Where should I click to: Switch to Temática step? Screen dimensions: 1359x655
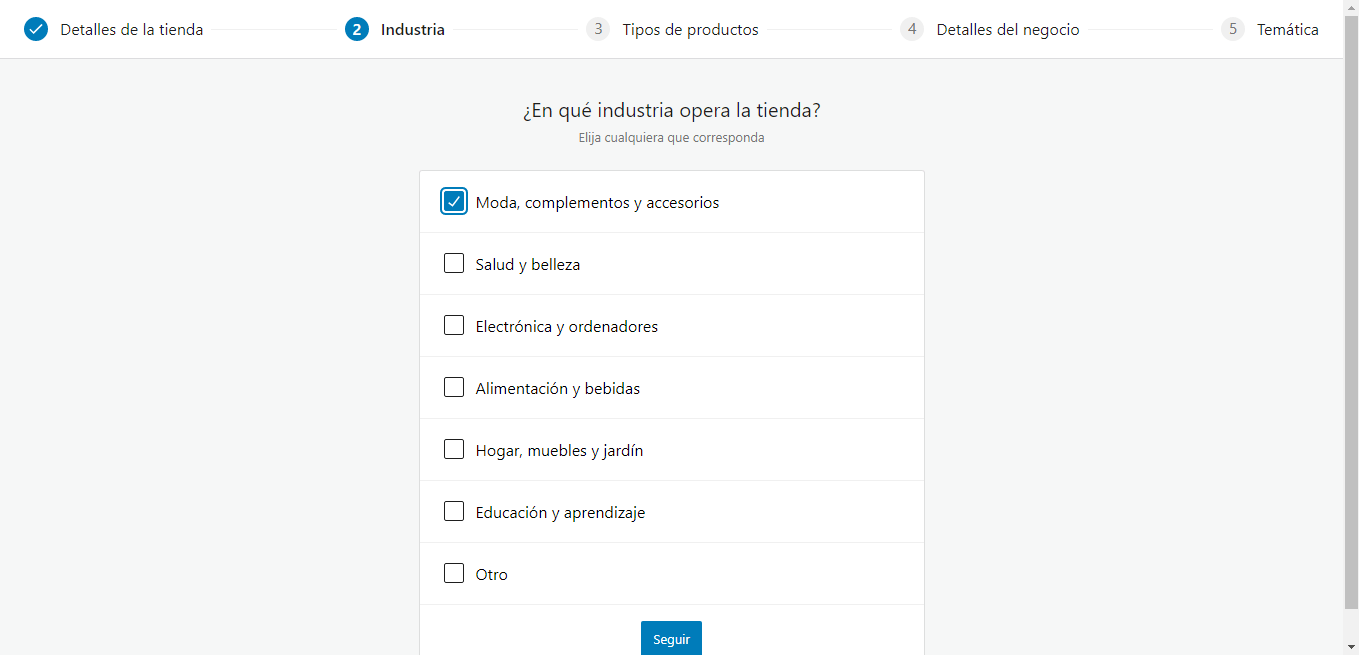(x=1287, y=30)
